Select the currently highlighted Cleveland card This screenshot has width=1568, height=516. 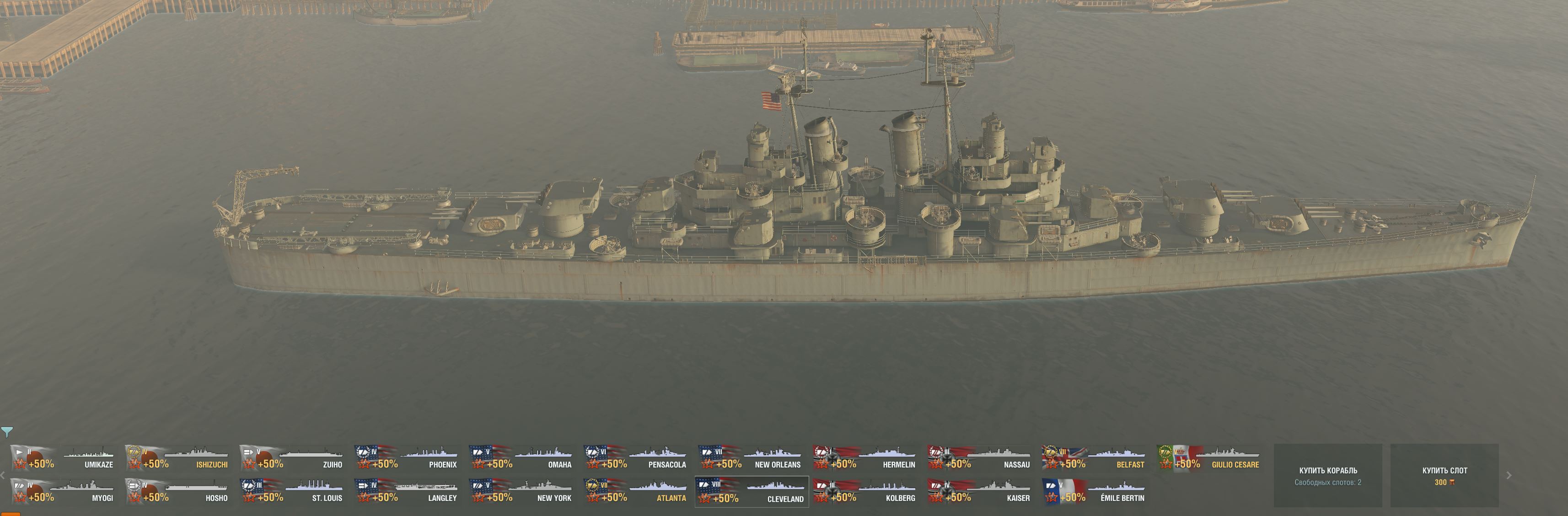[x=752, y=492]
